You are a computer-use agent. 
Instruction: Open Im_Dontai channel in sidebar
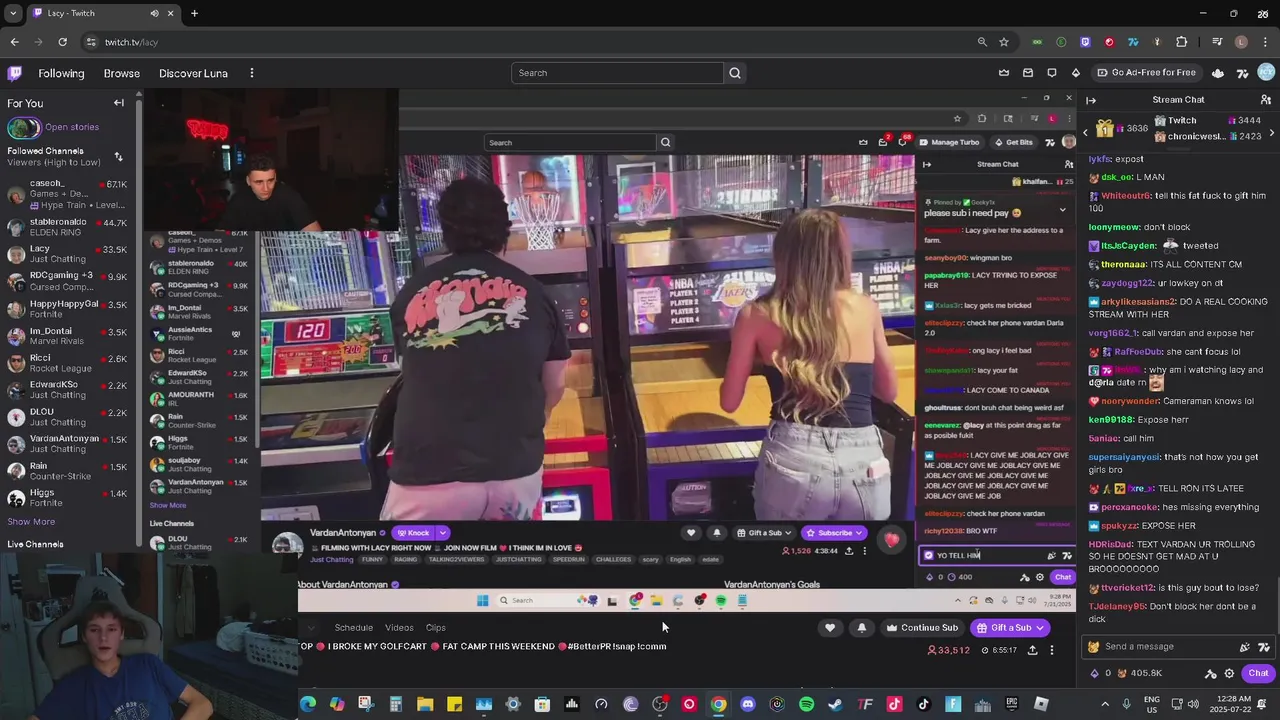[x=68, y=335]
